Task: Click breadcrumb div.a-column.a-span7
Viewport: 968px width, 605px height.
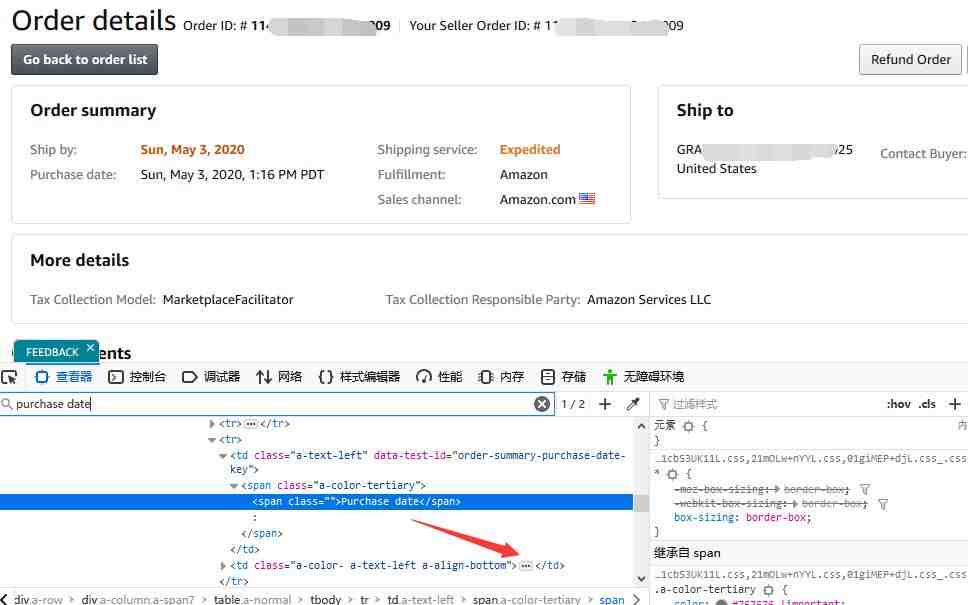Action: tap(138, 599)
